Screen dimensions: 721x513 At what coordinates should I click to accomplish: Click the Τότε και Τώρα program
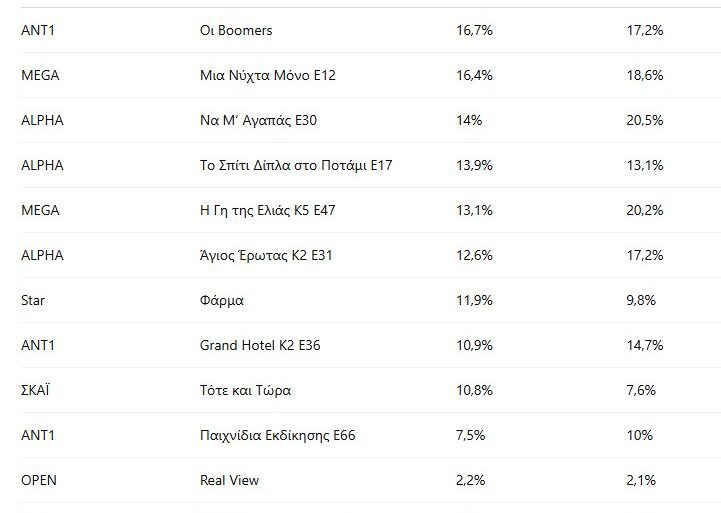(246, 390)
